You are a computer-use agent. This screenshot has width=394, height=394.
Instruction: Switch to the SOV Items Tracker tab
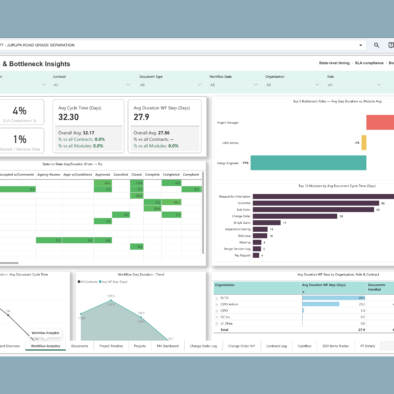335,346
